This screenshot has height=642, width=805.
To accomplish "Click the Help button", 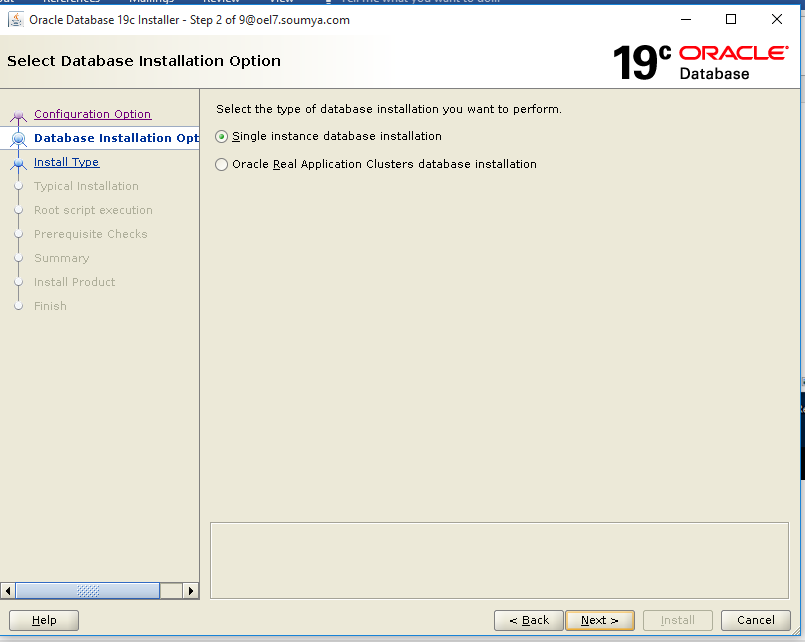I will click(44, 620).
